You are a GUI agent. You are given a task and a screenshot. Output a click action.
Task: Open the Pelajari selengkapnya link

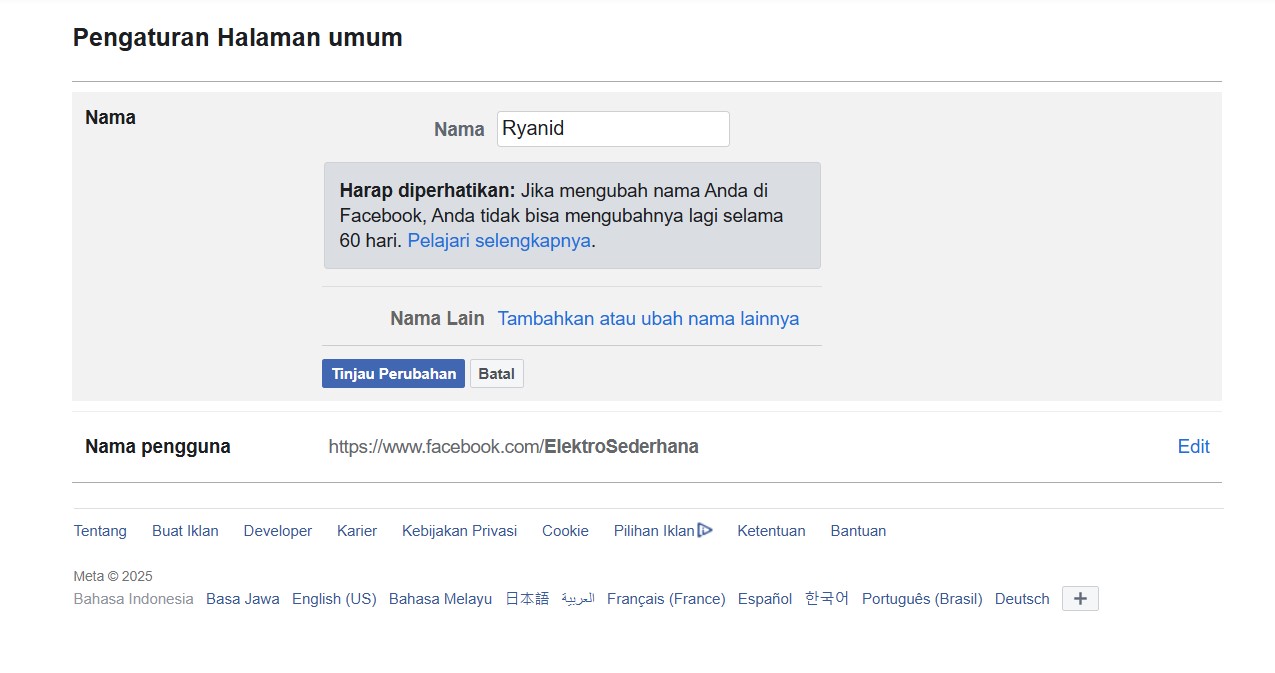click(x=498, y=241)
